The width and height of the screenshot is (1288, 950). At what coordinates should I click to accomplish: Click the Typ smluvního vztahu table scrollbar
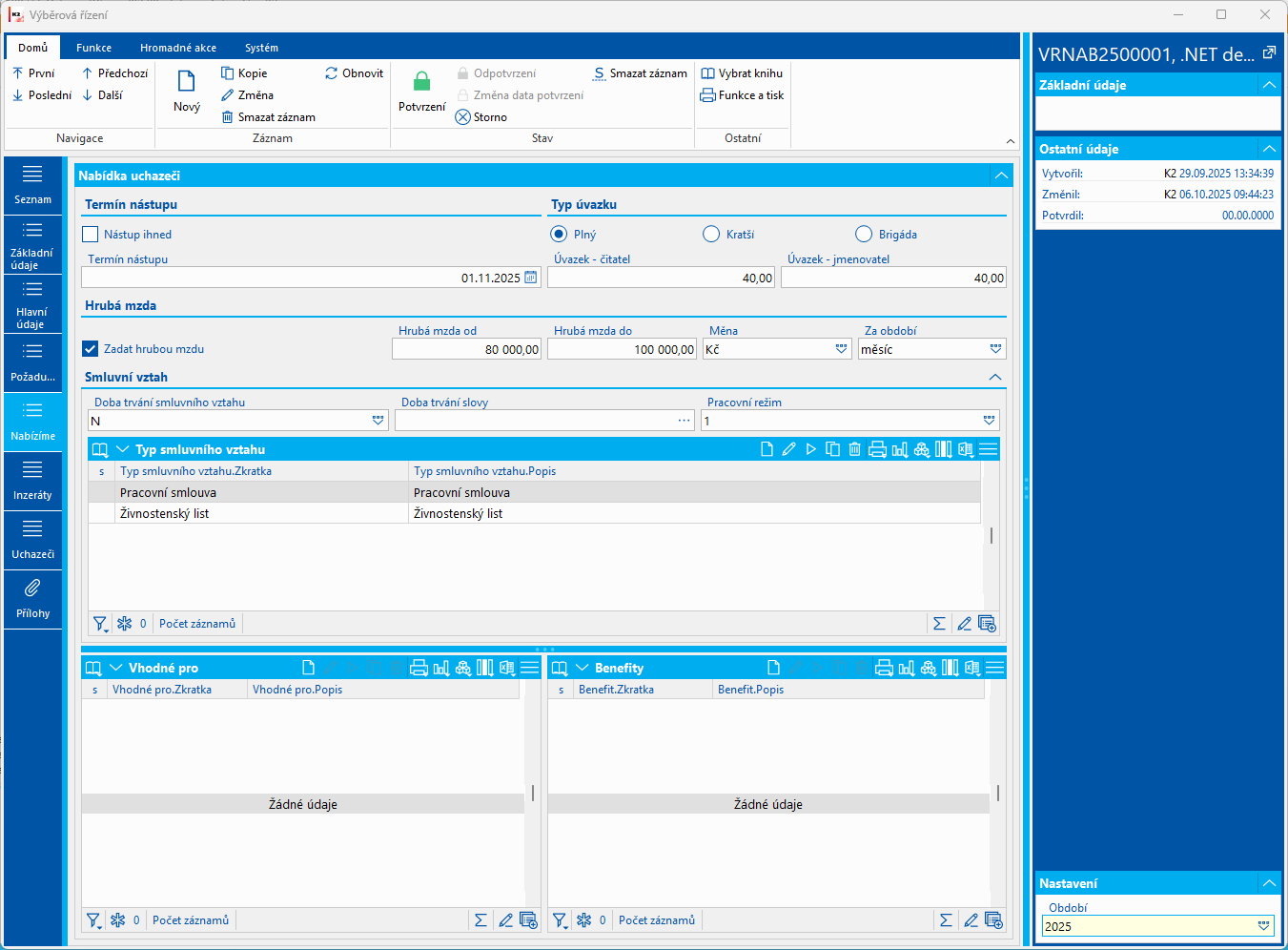pyautogui.click(x=992, y=535)
